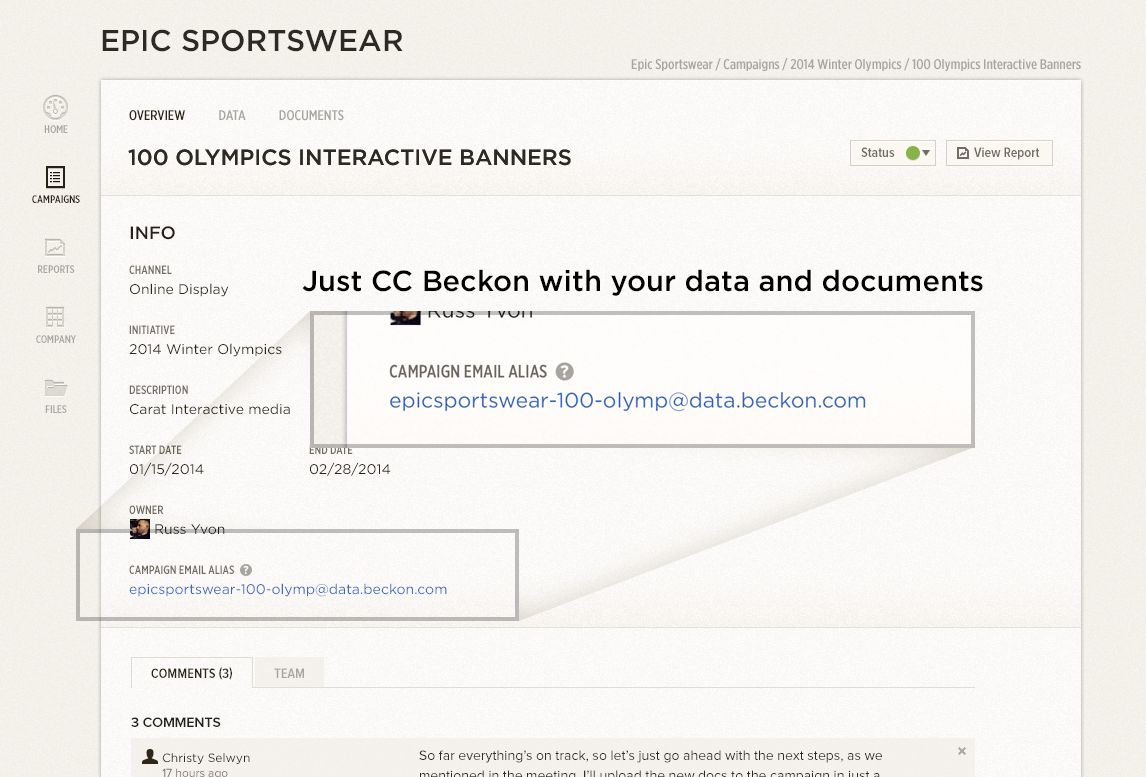Click the chart icon inside View Report
This screenshot has width=1146, height=777.
[x=963, y=153]
